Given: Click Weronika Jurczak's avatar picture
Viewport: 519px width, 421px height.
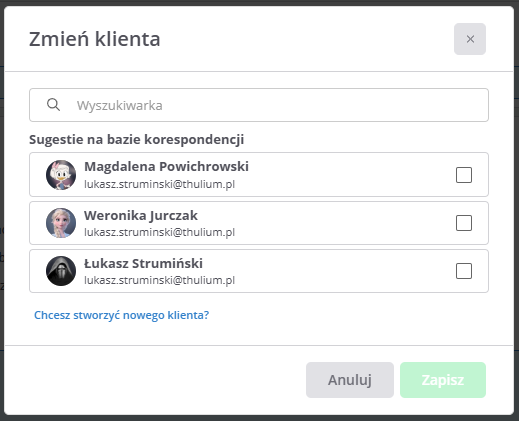Looking at the screenshot, I should point(61,223).
